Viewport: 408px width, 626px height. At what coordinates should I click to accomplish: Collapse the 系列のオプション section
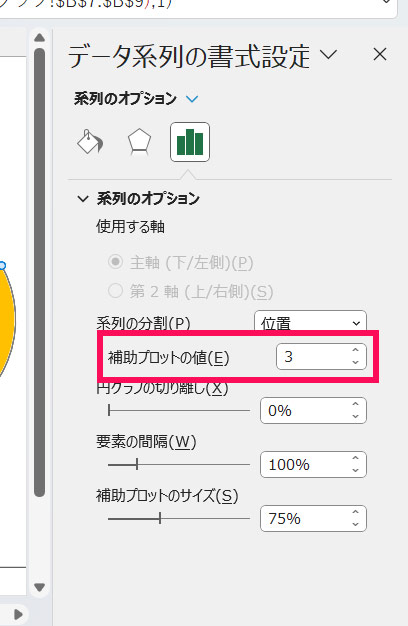point(83,199)
